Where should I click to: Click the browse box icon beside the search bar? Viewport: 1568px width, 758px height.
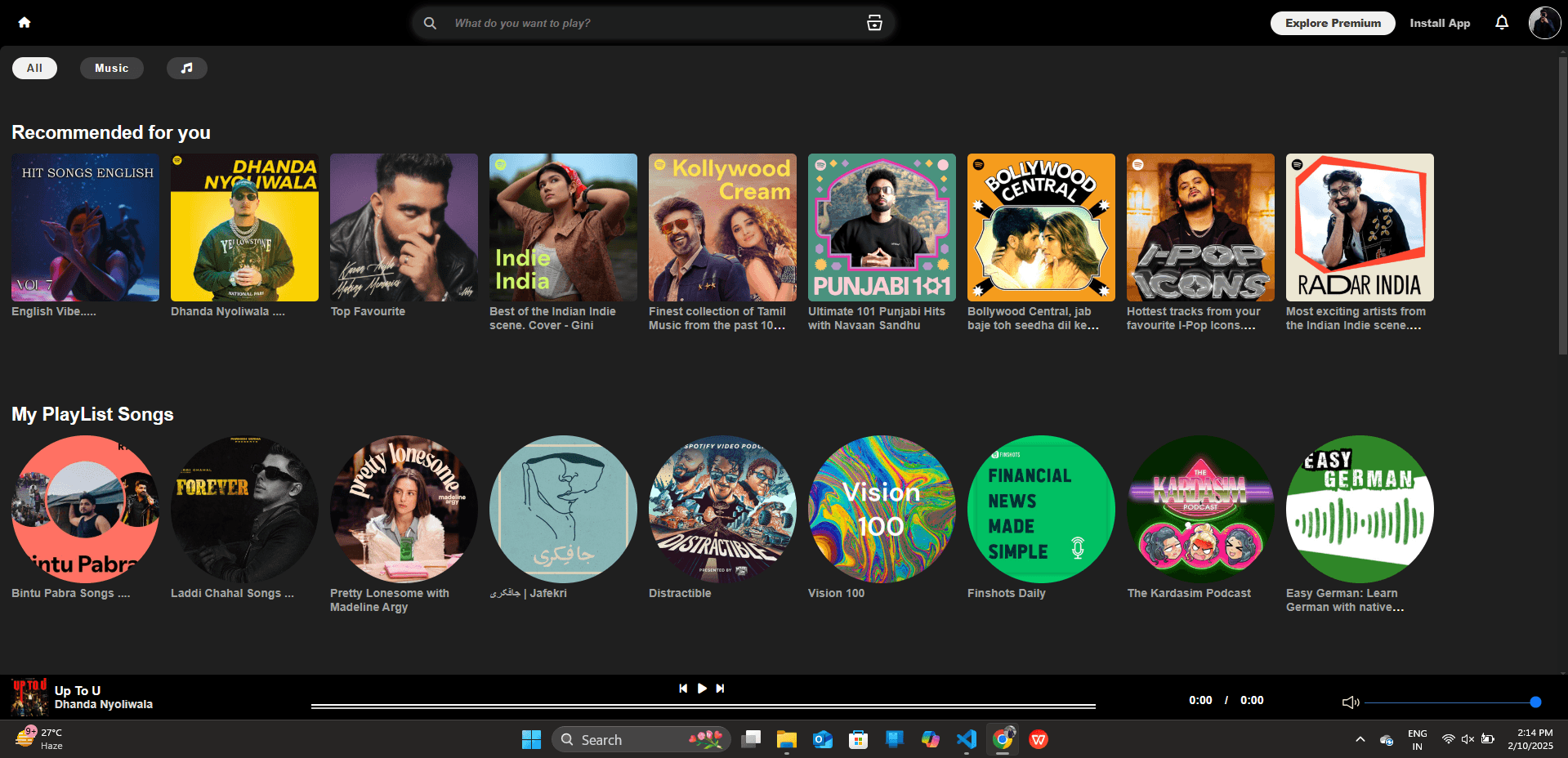pos(873,22)
